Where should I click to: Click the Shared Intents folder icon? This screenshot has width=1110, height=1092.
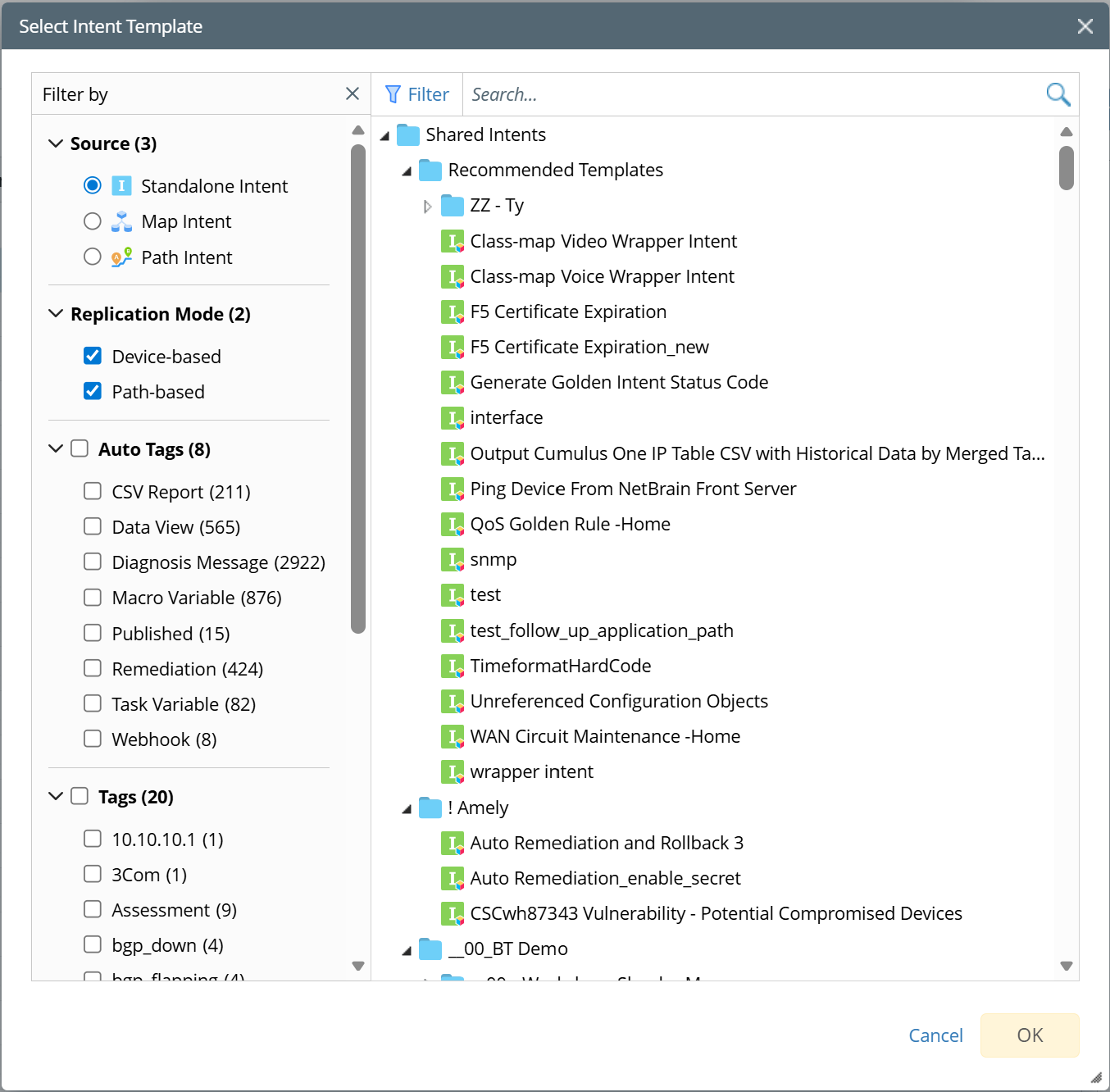pos(408,134)
